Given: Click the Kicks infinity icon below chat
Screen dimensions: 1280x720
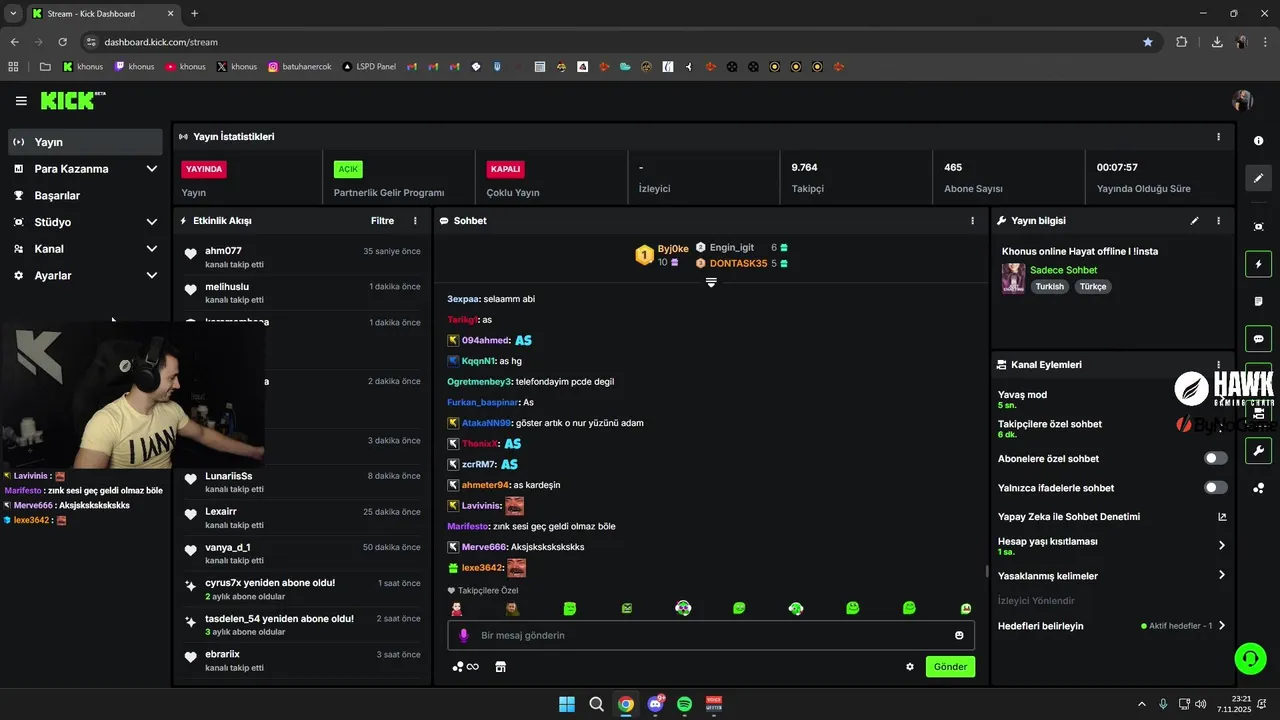Looking at the screenshot, I should [x=466, y=667].
